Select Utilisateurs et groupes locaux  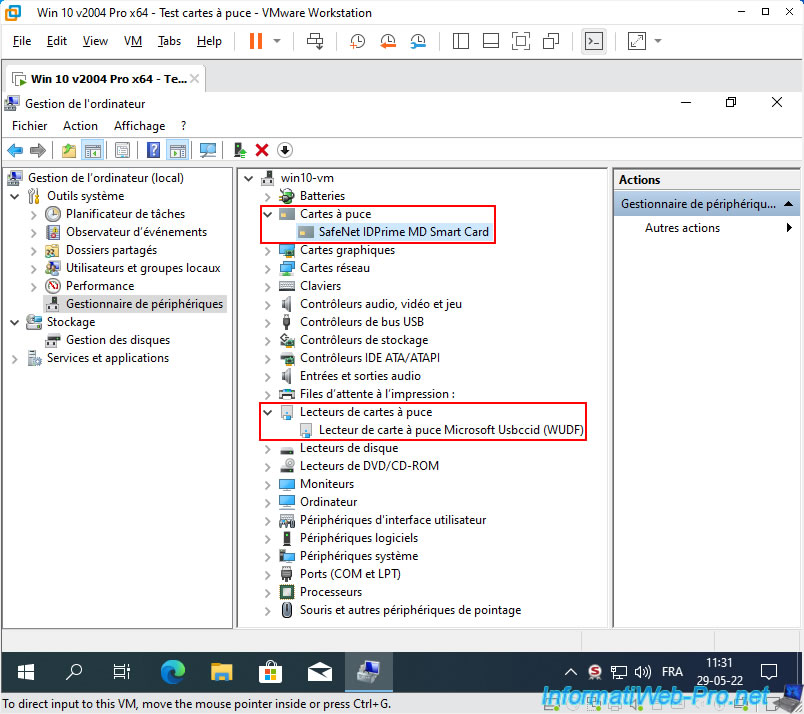pos(143,268)
